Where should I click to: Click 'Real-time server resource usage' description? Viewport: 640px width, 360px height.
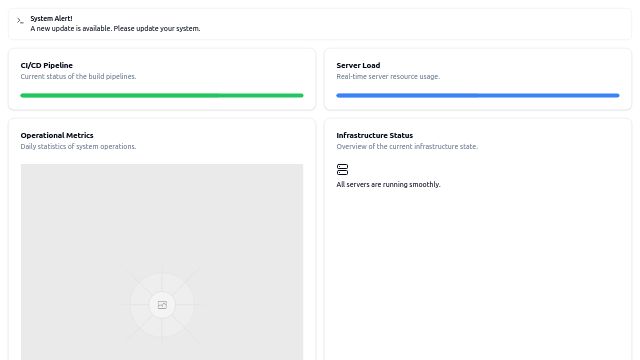click(x=388, y=76)
